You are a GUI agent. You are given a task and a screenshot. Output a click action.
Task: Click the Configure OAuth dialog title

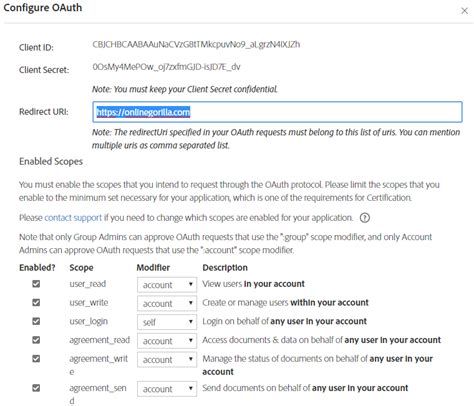tap(43, 8)
